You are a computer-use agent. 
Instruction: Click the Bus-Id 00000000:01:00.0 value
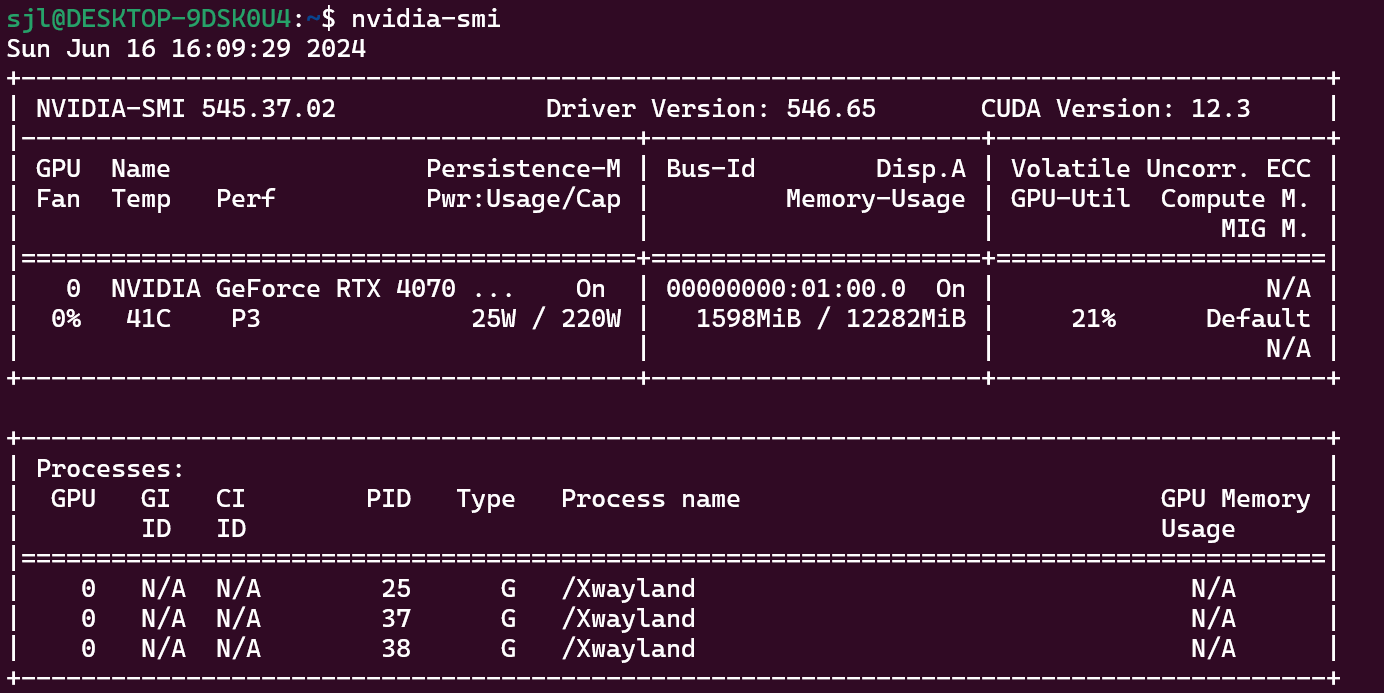(785, 289)
